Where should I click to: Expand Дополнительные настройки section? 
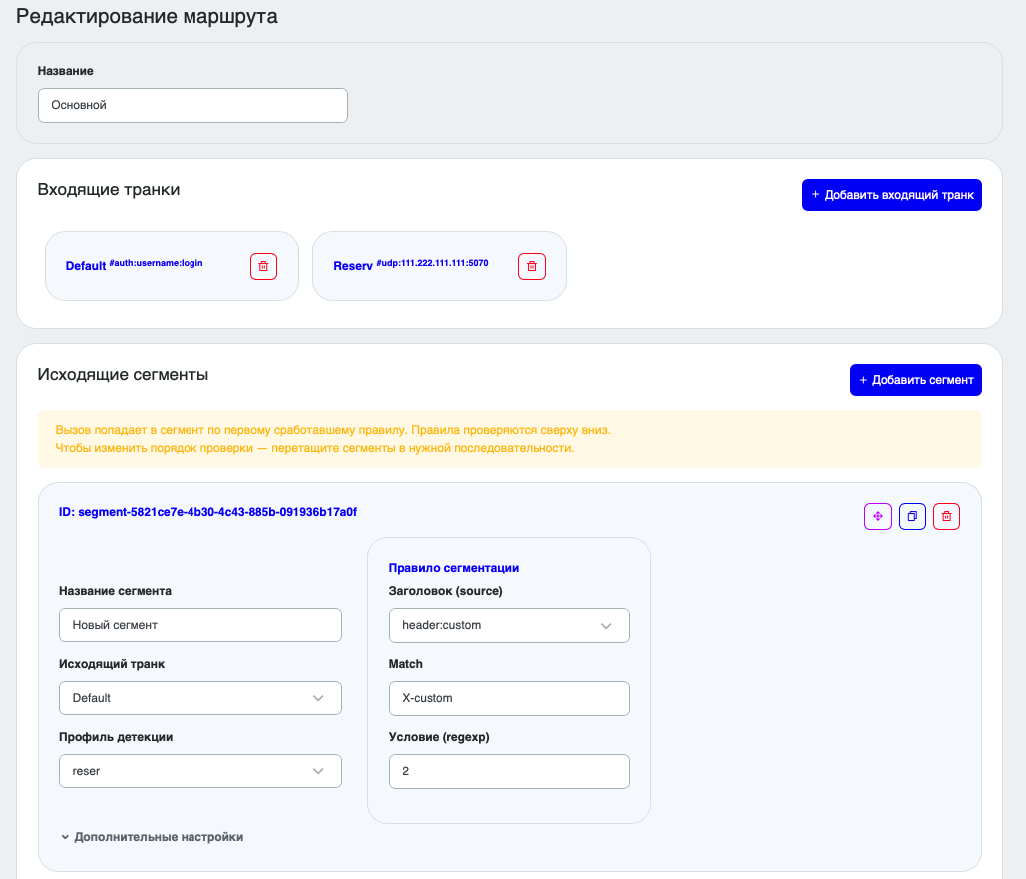click(x=152, y=837)
